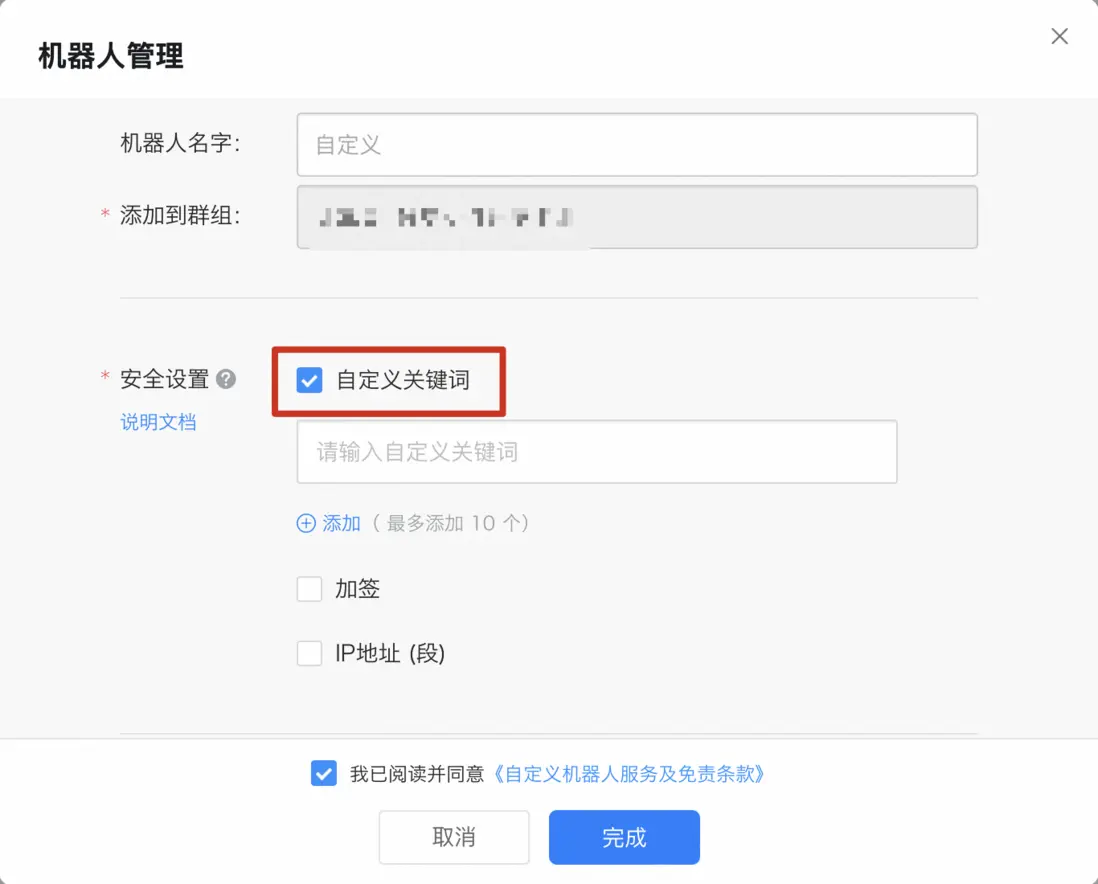Viewport: 1098px width, 884px height.
Task: Click the 机器人管理 dialog title
Action: click(x=111, y=55)
